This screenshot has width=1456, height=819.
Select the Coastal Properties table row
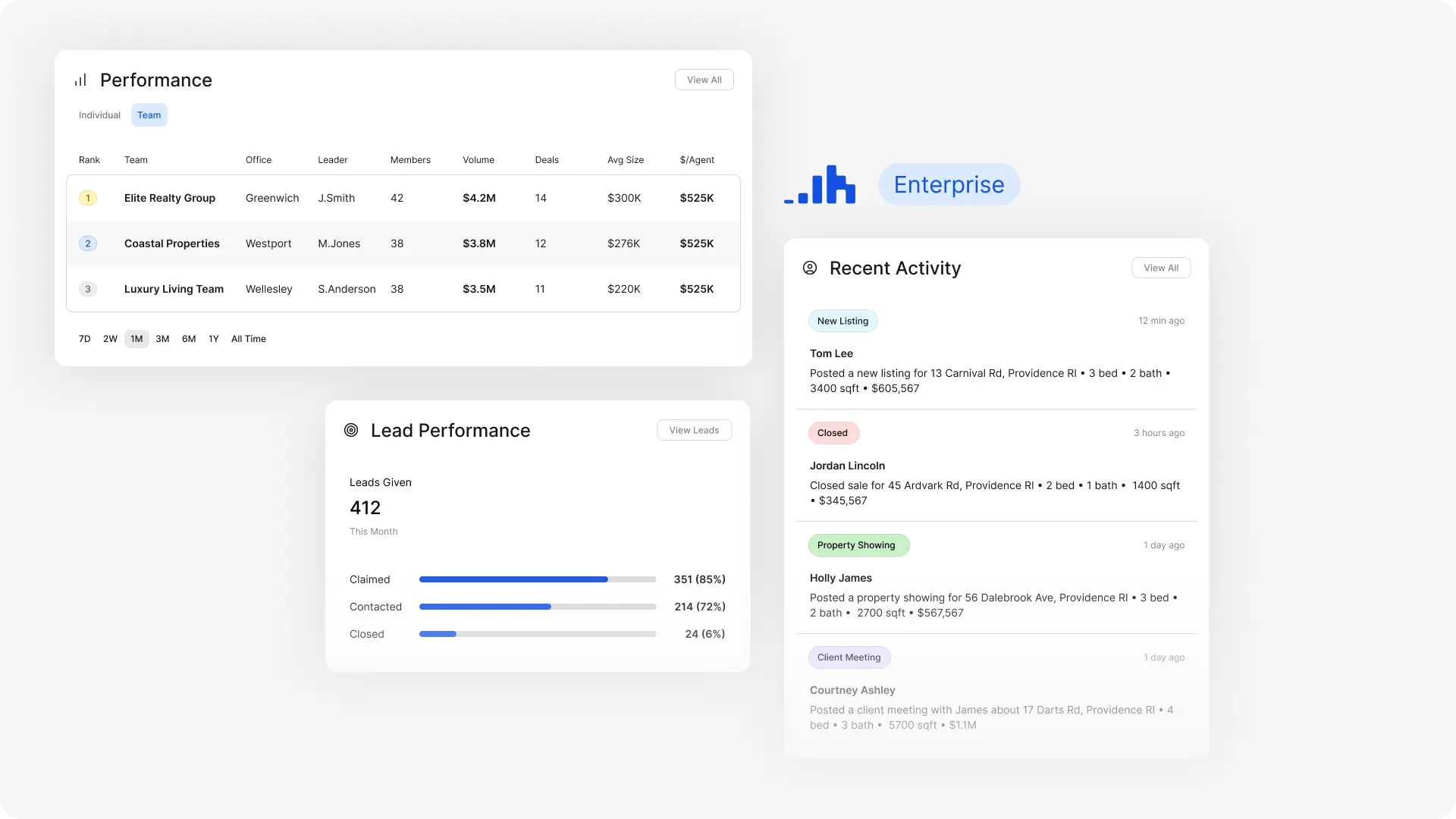(403, 243)
